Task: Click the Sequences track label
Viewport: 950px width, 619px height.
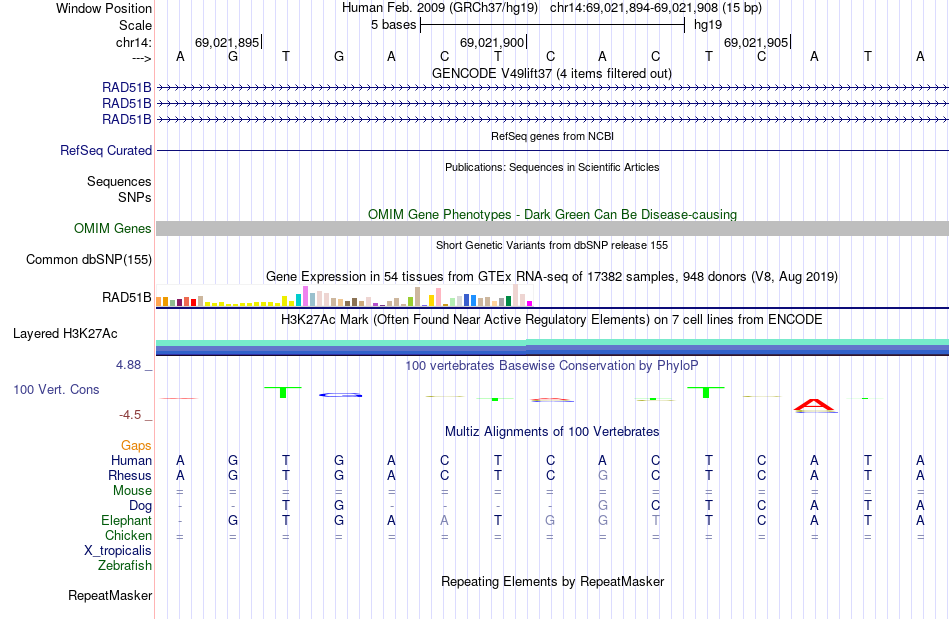Action: pos(119,181)
